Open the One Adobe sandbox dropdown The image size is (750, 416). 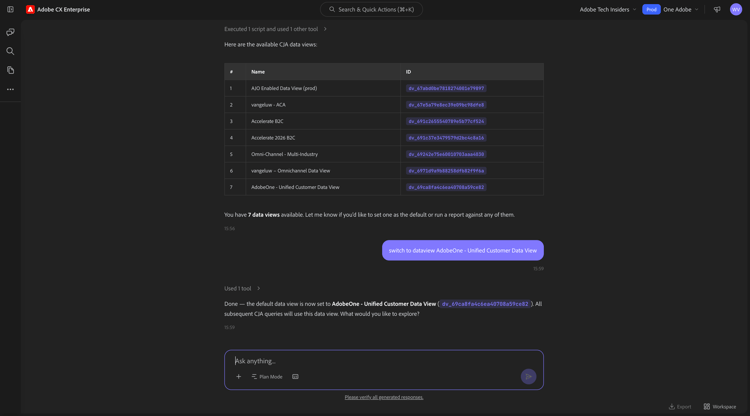tap(681, 9)
